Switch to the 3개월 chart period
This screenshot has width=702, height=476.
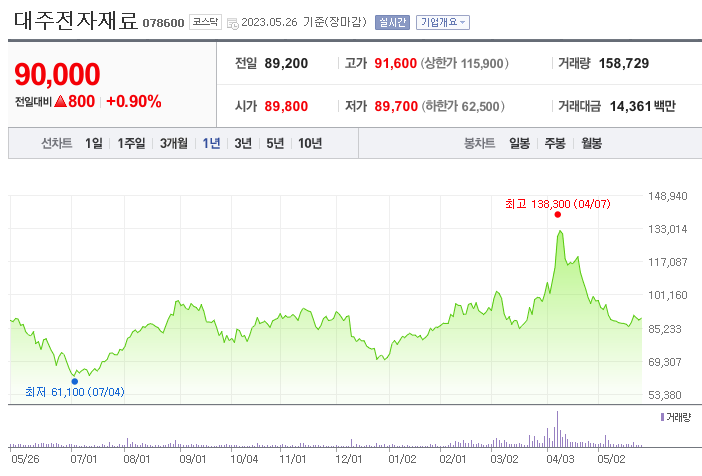174,143
